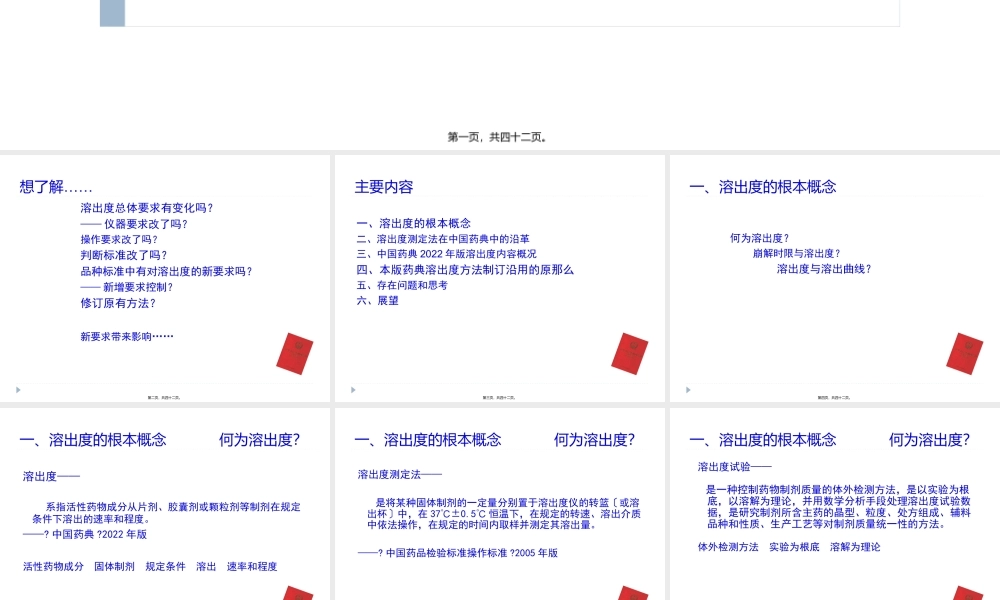Click the red seal stamp on the 主要内容 slide
Image resolution: width=1000 pixels, height=600 pixels.
[x=629, y=354]
